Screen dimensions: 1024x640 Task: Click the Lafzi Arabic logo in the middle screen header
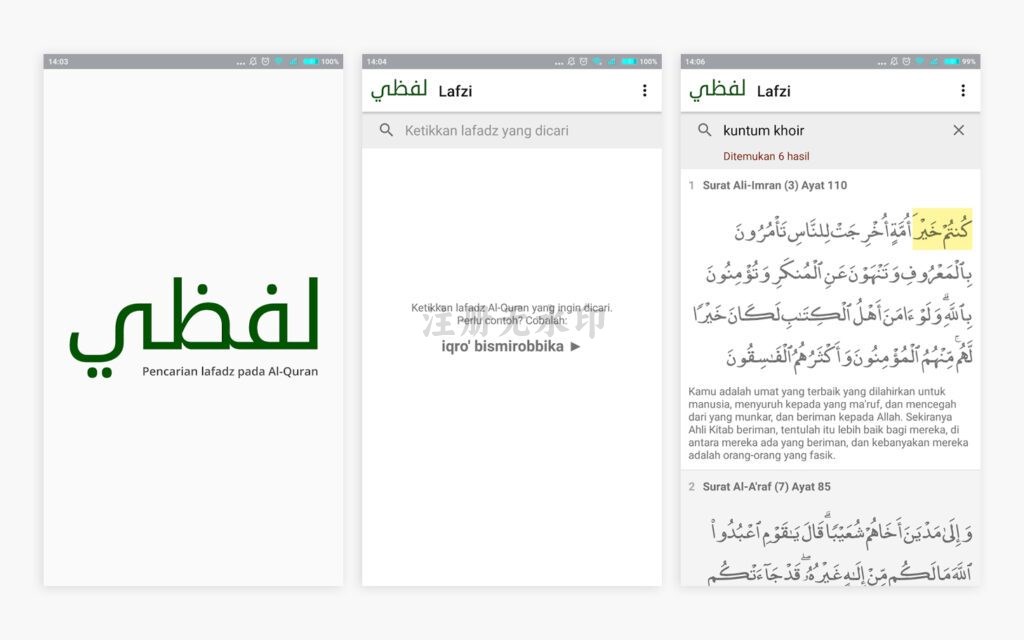point(399,90)
